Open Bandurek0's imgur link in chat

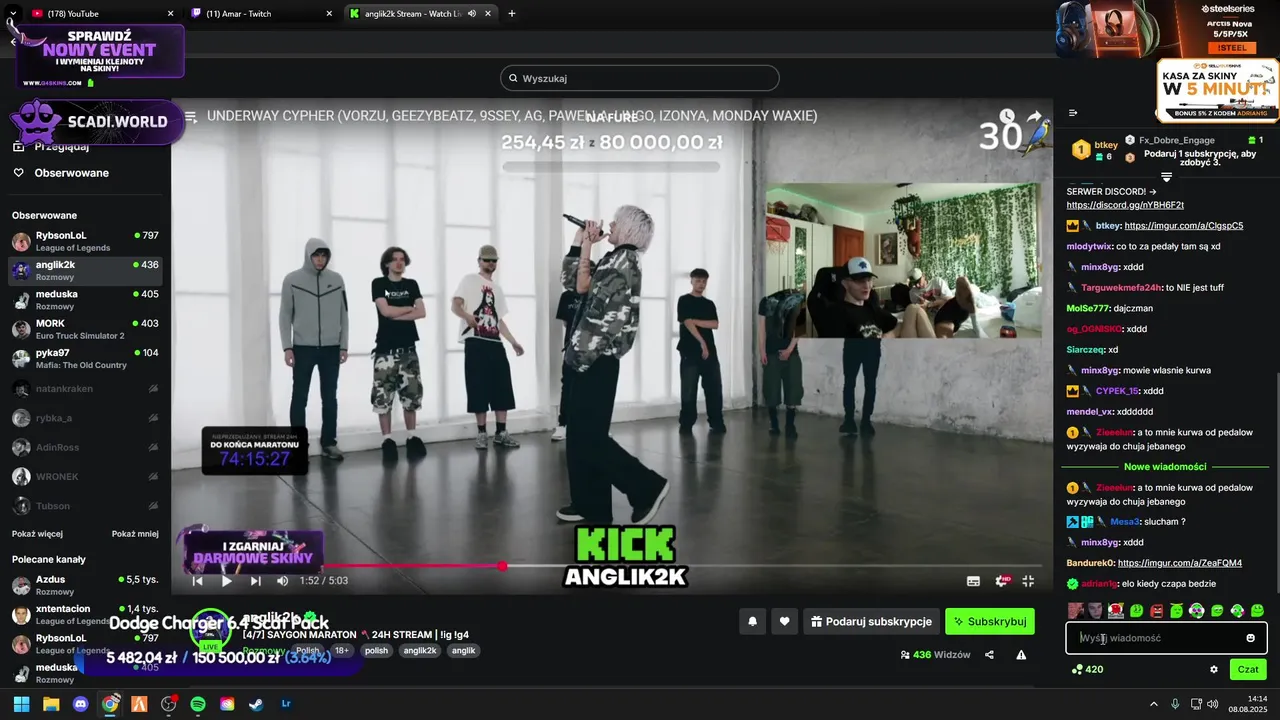[x=1180, y=563]
